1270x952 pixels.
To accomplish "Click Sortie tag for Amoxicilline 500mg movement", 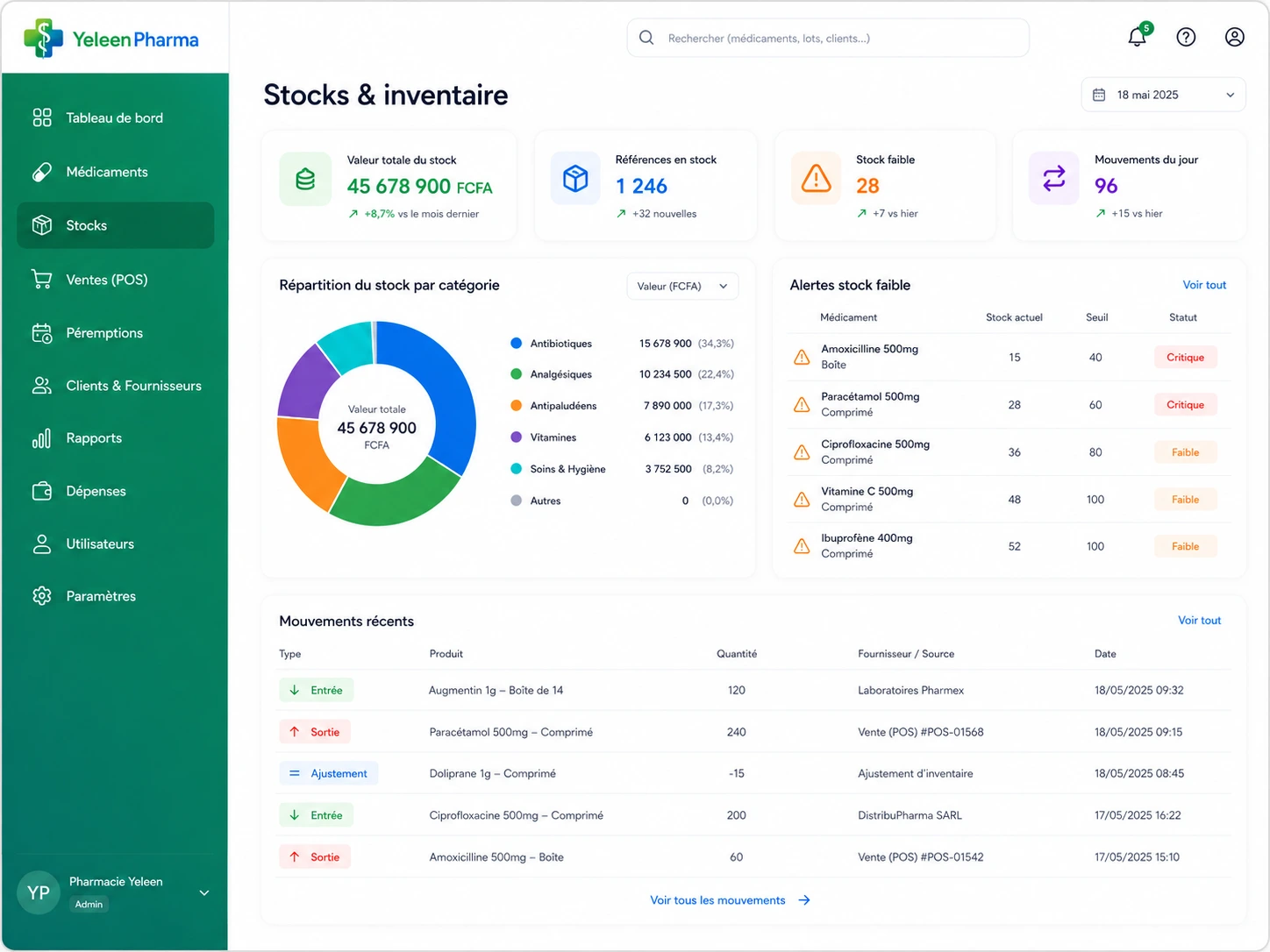I will 315,857.
